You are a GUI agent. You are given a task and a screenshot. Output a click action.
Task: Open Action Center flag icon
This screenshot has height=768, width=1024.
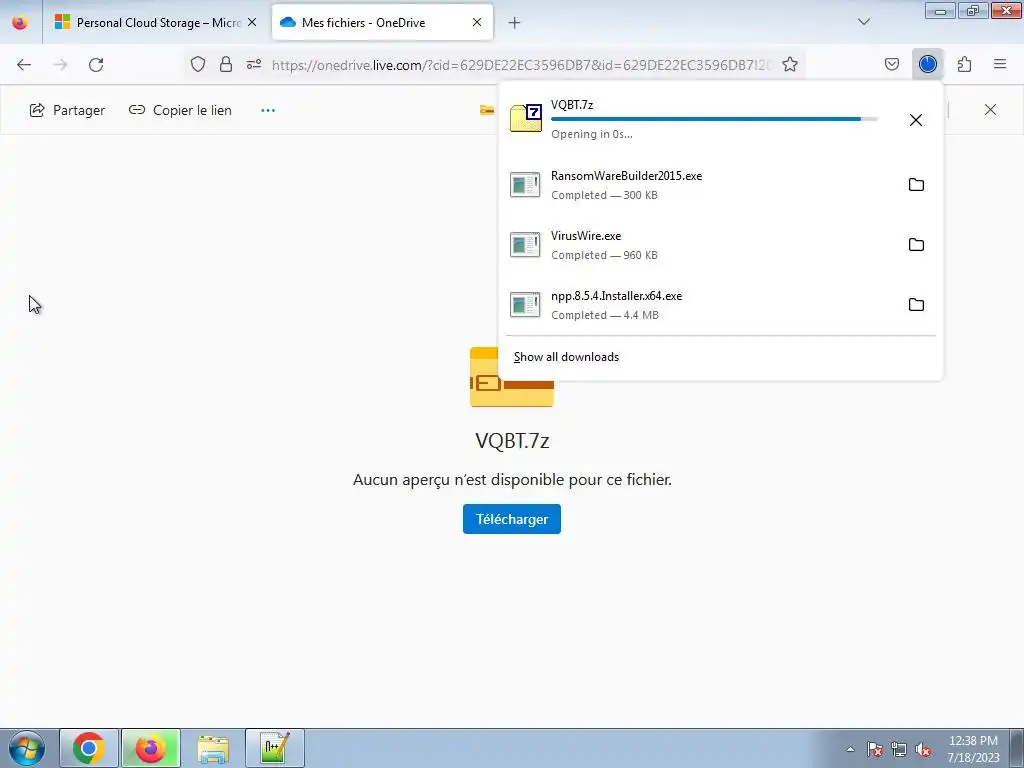pyautogui.click(x=875, y=749)
